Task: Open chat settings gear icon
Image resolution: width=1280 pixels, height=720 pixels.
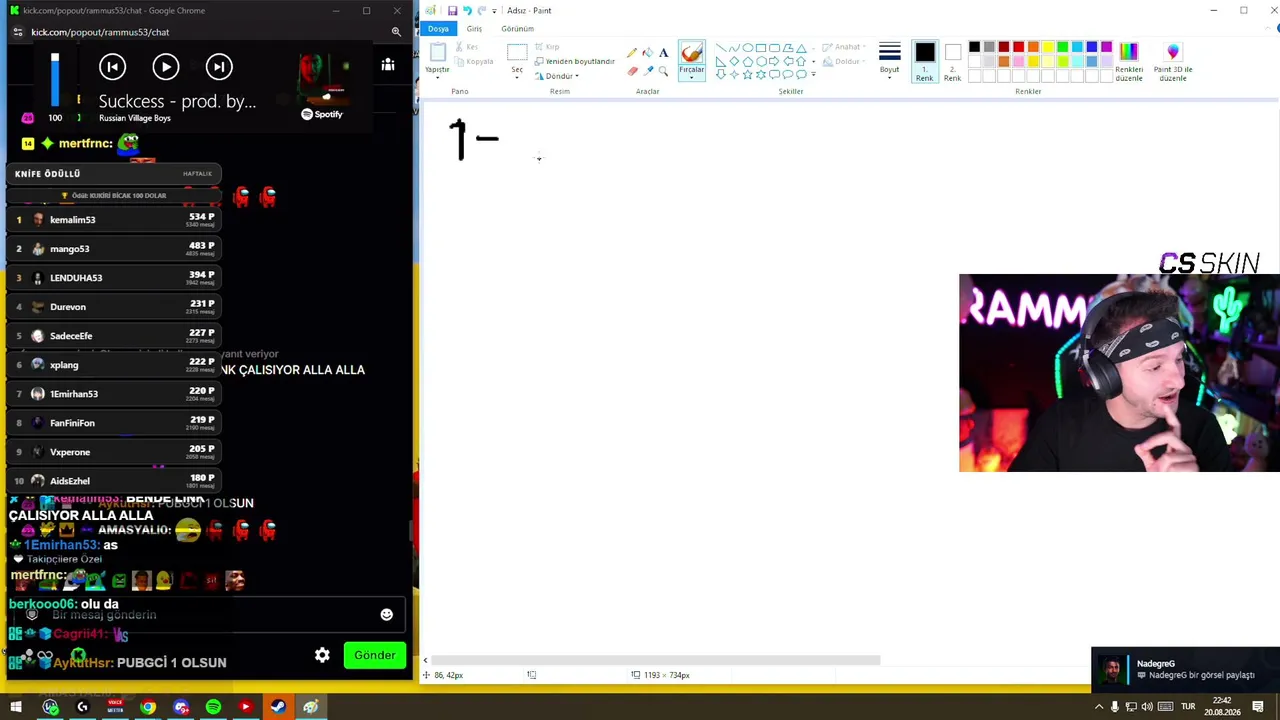Action: click(322, 655)
